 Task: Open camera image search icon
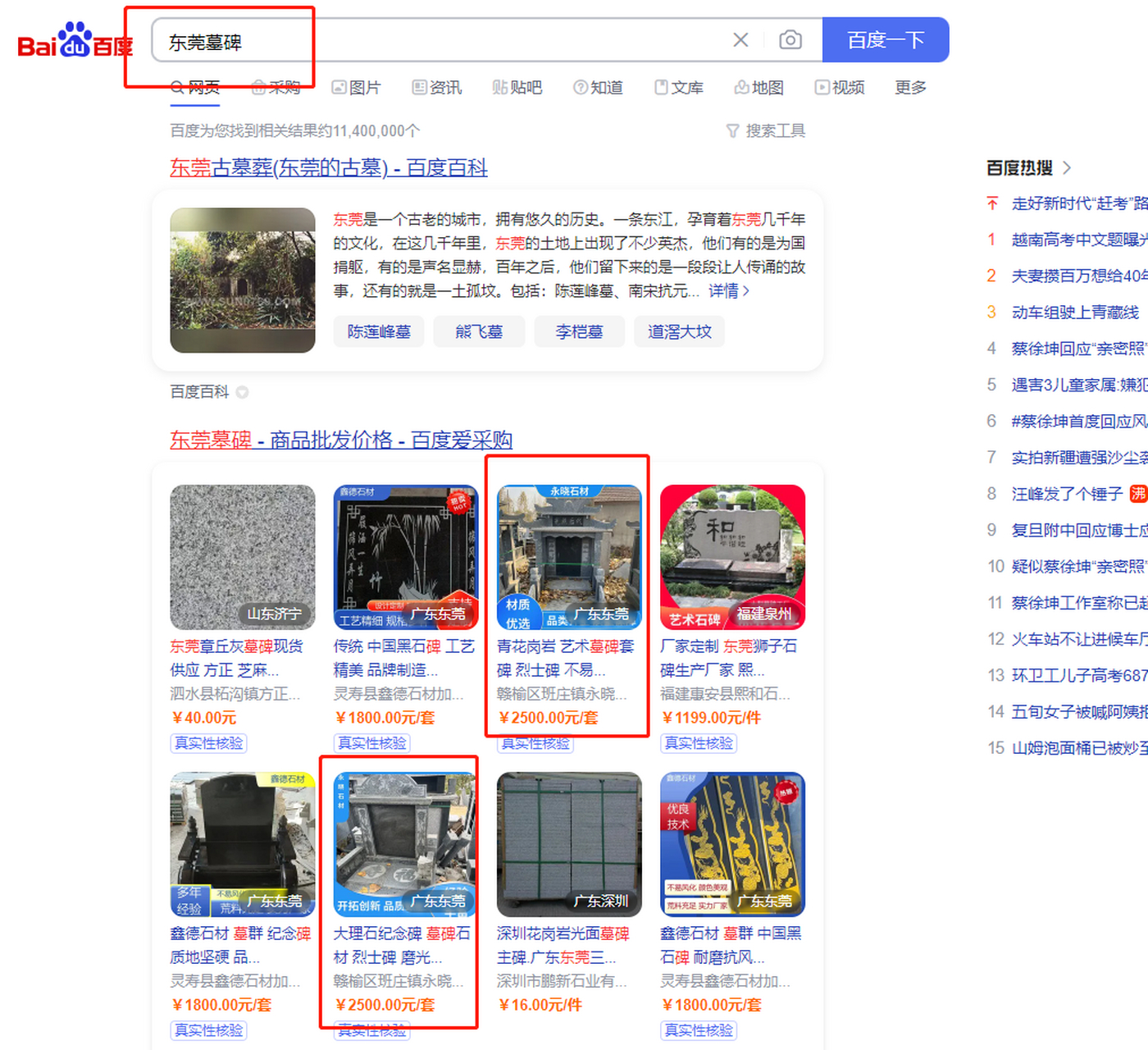tap(790, 39)
